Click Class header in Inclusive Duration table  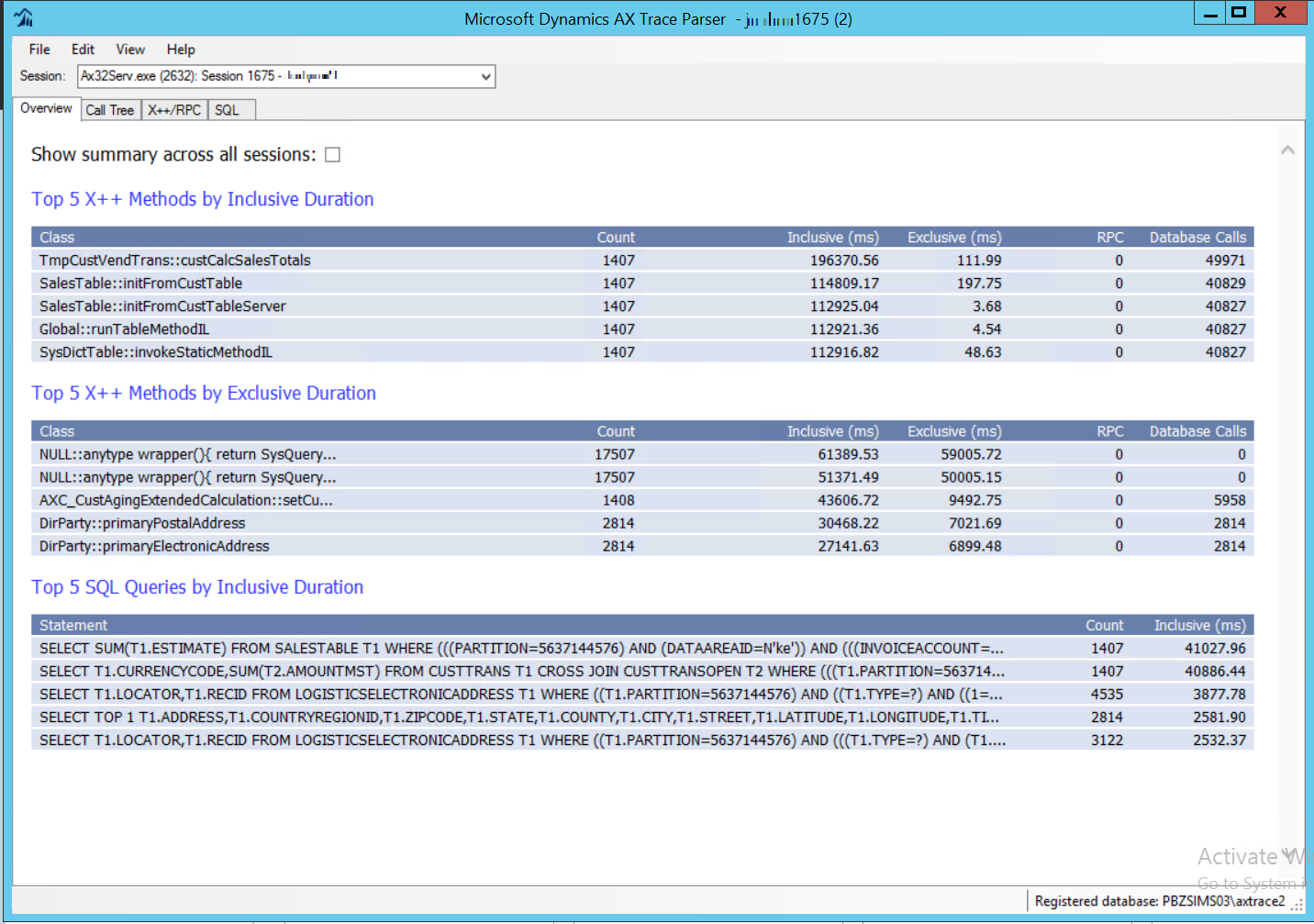[x=57, y=238]
